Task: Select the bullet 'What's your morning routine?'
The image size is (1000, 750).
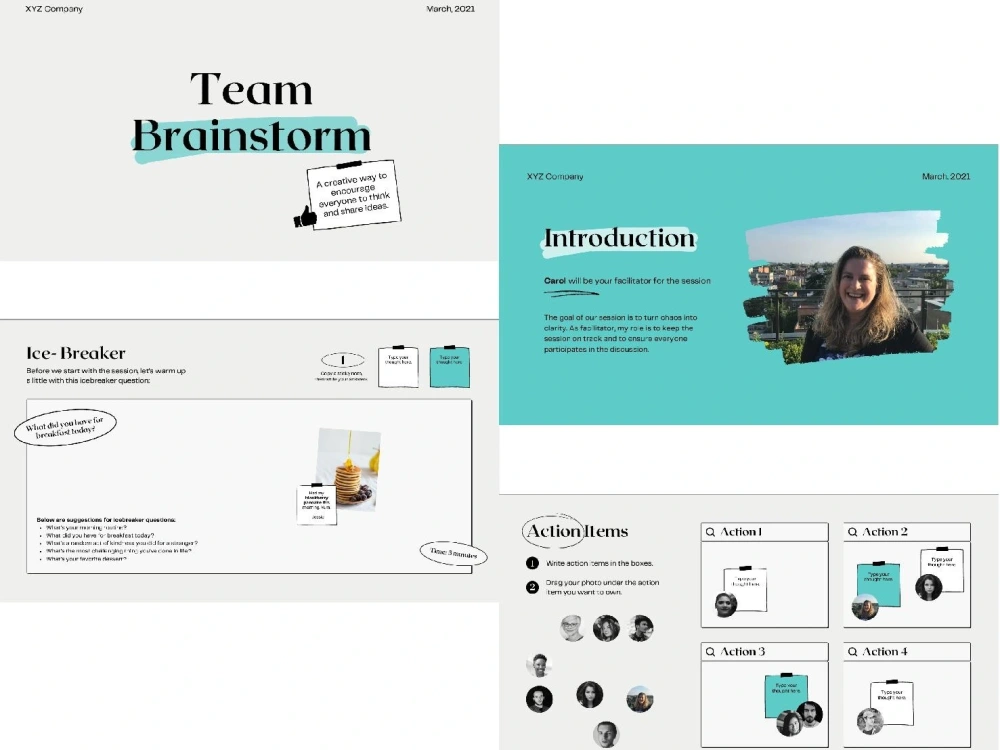Action: (x=86, y=528)
